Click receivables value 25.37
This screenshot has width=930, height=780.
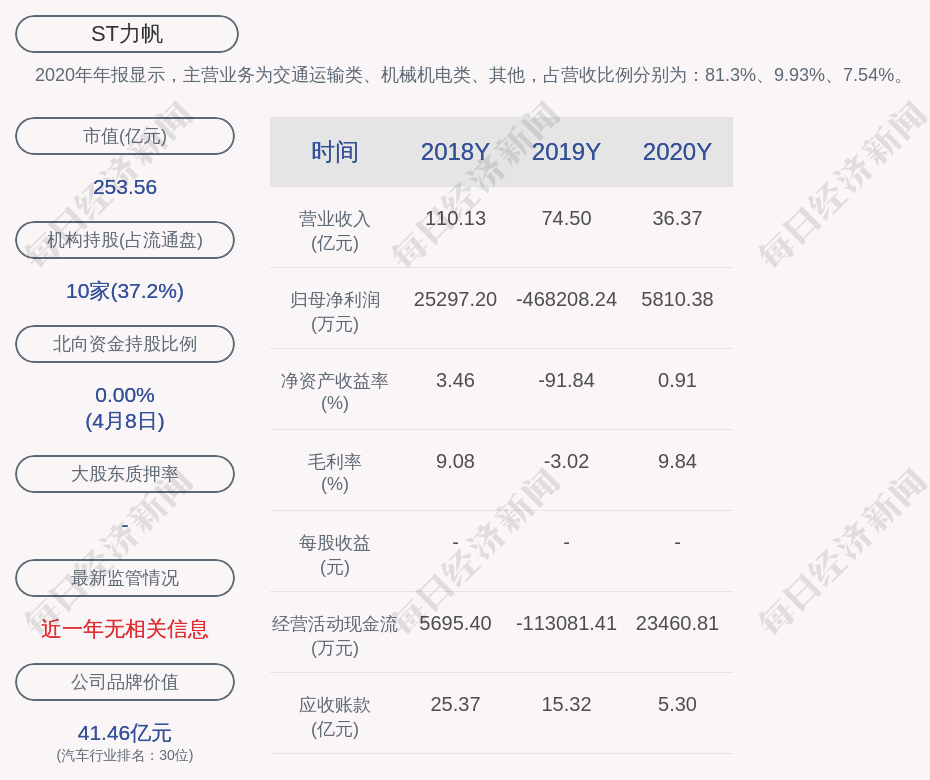click(x=456, y=705)
